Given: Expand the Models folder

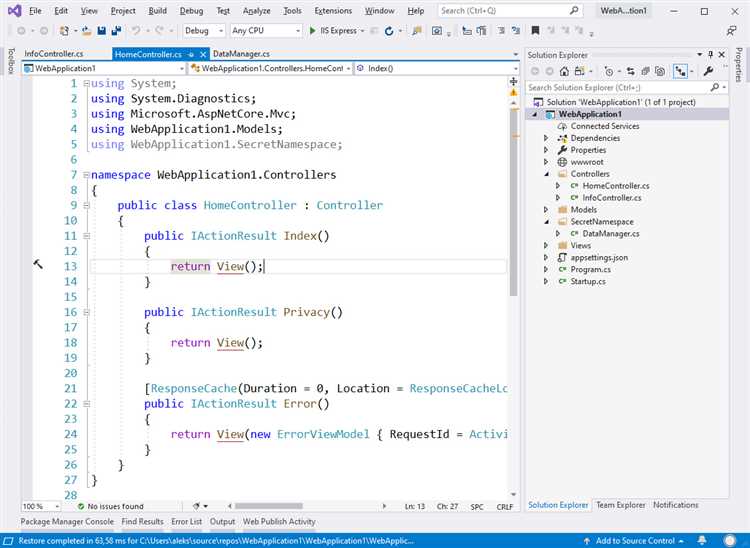Looking at the screenshot, I should (x=546, y=209).
